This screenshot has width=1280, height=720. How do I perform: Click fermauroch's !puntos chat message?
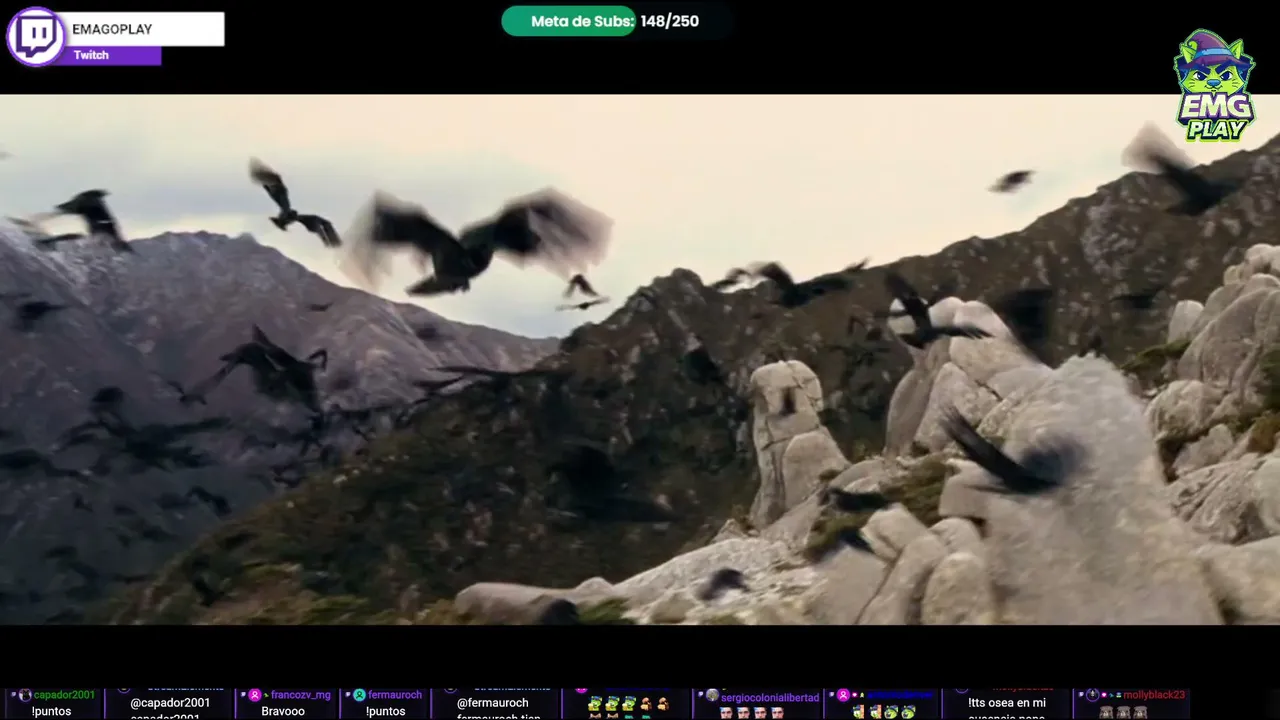[385, 711]
